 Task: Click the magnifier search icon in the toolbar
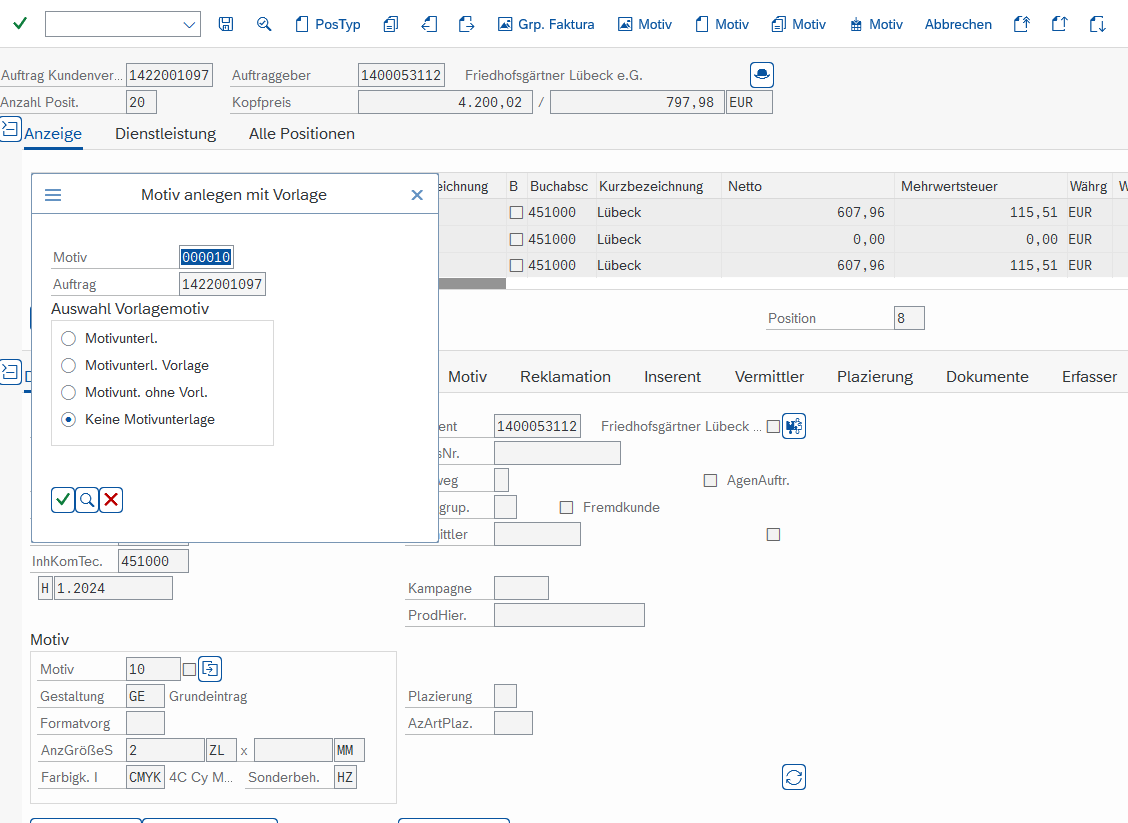[264, 24]
